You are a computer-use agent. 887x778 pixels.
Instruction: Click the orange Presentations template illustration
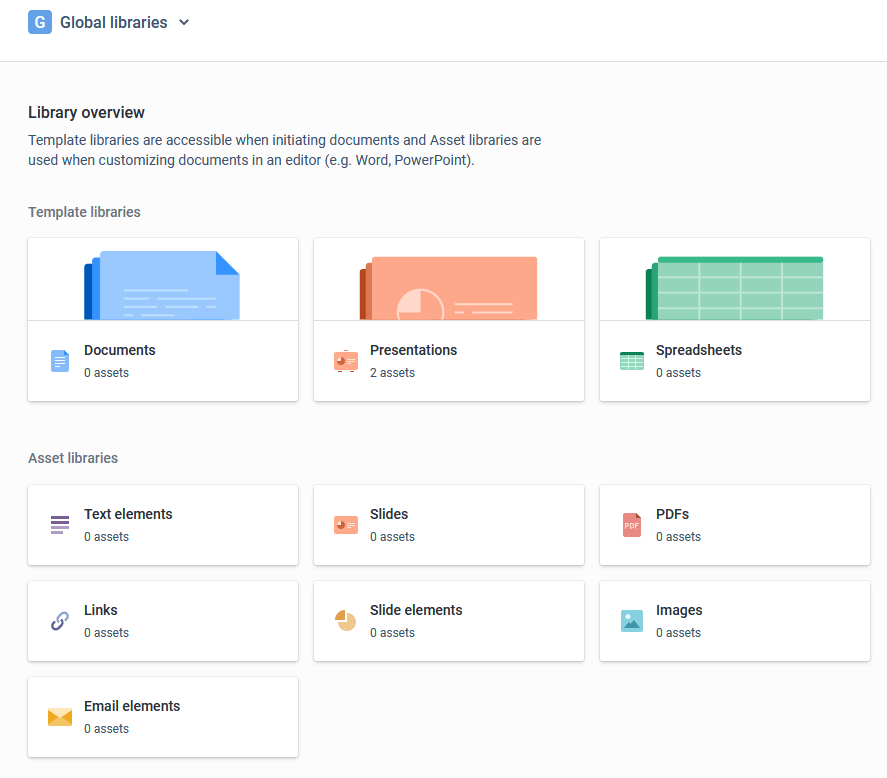(448, 284)
